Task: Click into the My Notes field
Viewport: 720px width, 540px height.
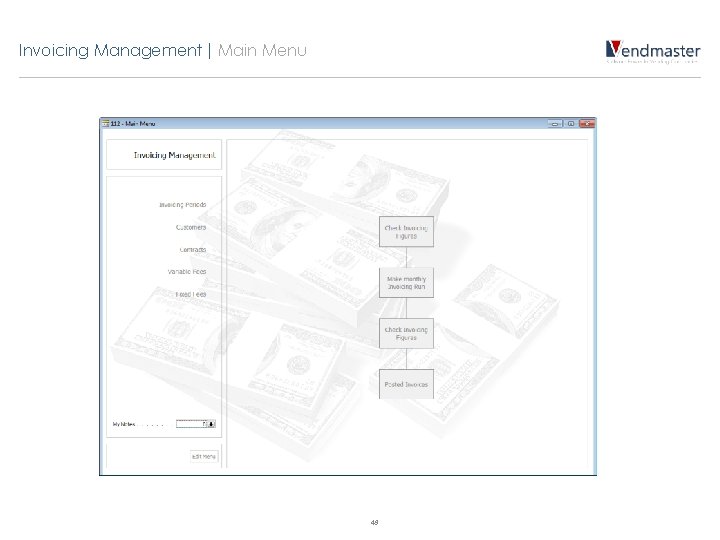Action: pyautogui.click(x=192, y=424)
